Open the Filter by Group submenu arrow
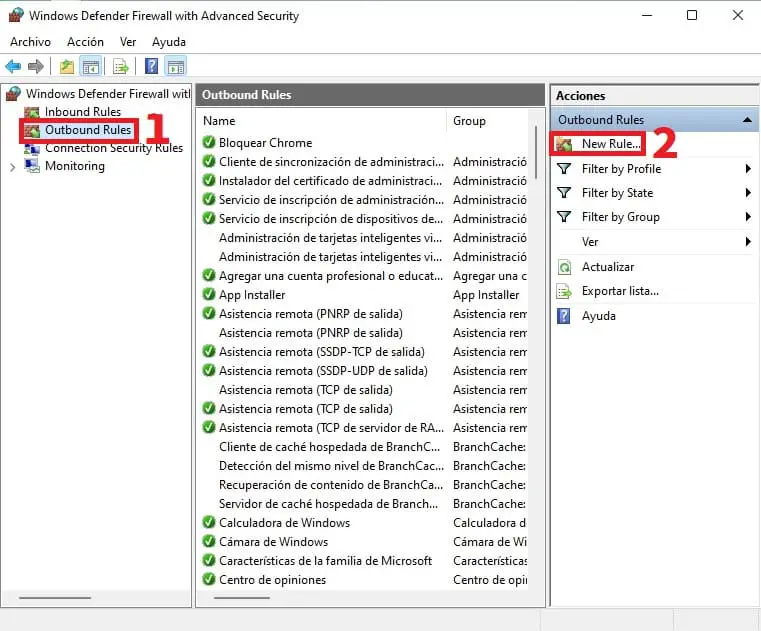761x631 pixels. (748, 216)
